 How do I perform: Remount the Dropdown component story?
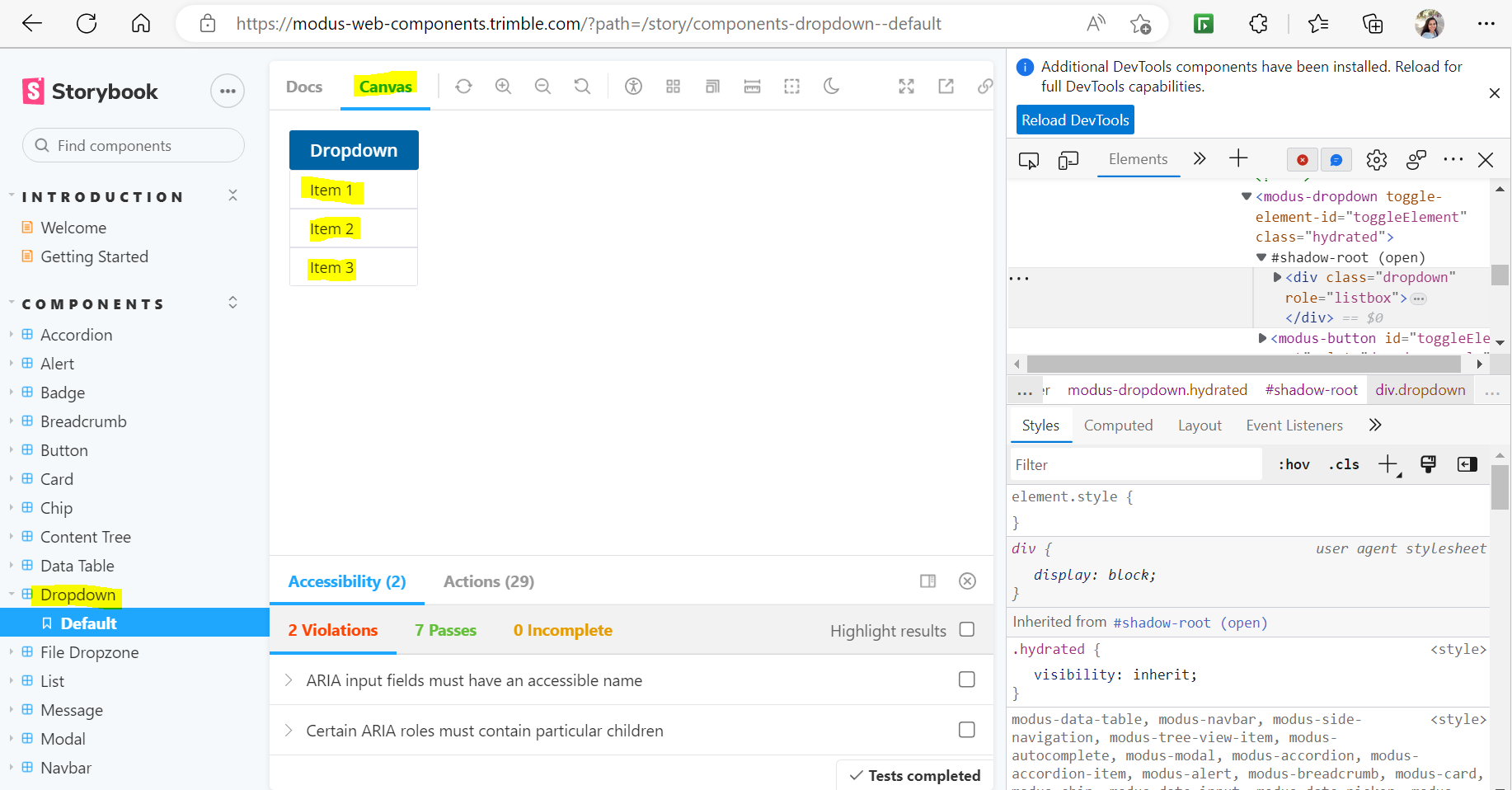click(463, 86)
